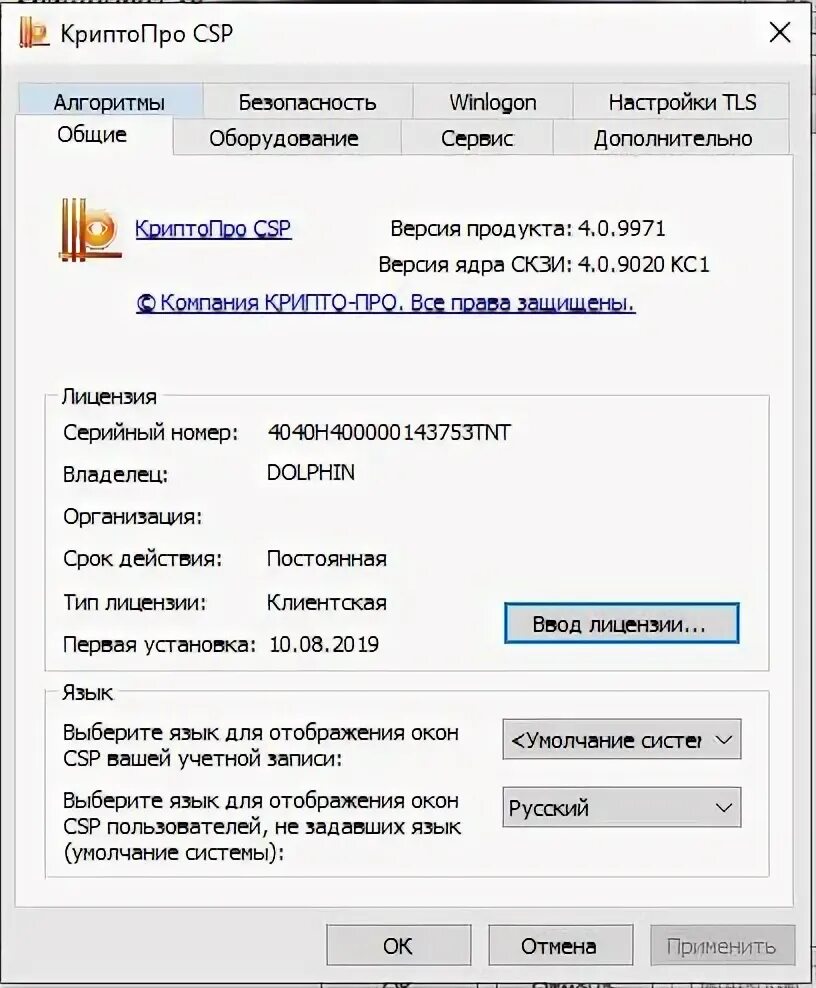Click the Организация label
The width and height of the screenshot is (816, 988).
point(132,517)
